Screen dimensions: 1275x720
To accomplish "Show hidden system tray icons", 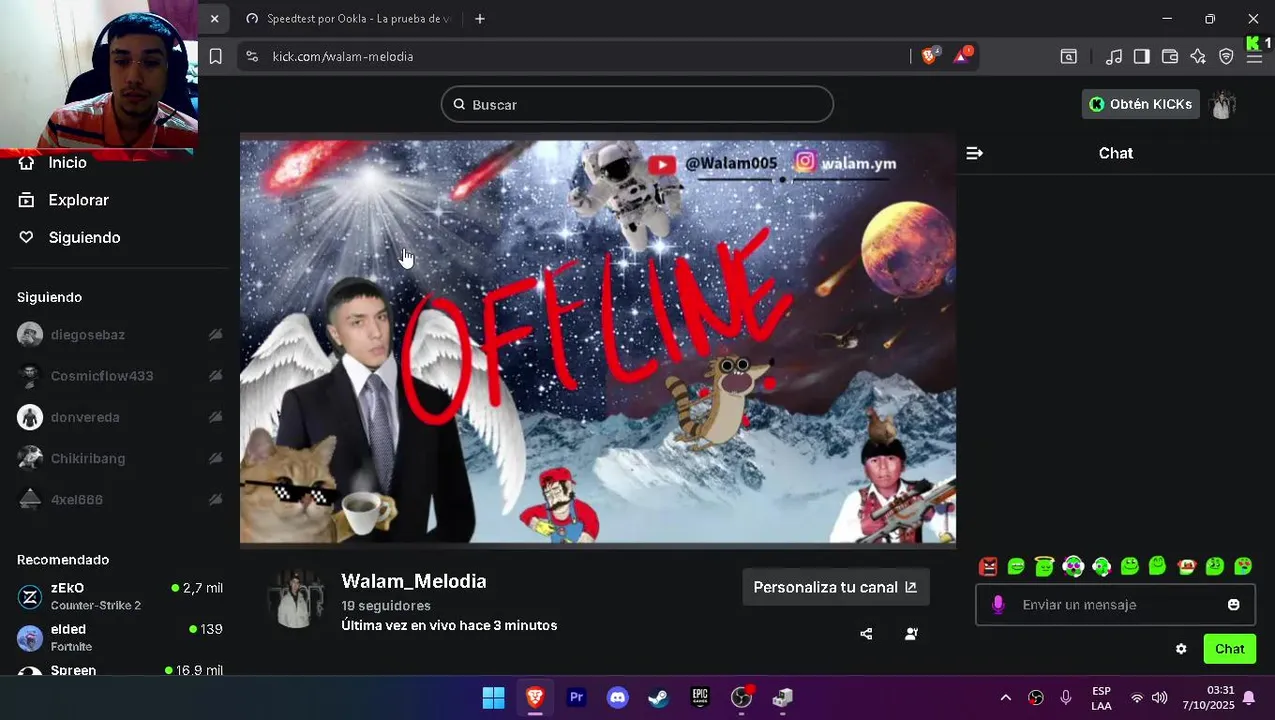I will tap(1005, 698).
